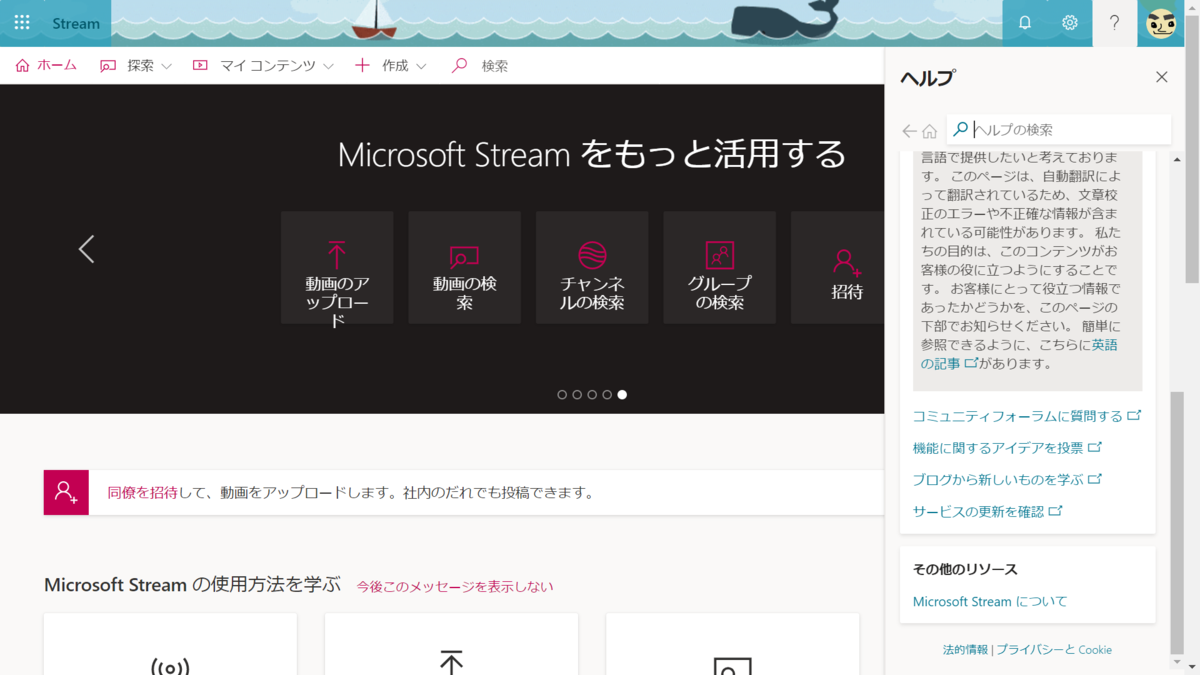Select the first carousel dot

click(562, 395)
